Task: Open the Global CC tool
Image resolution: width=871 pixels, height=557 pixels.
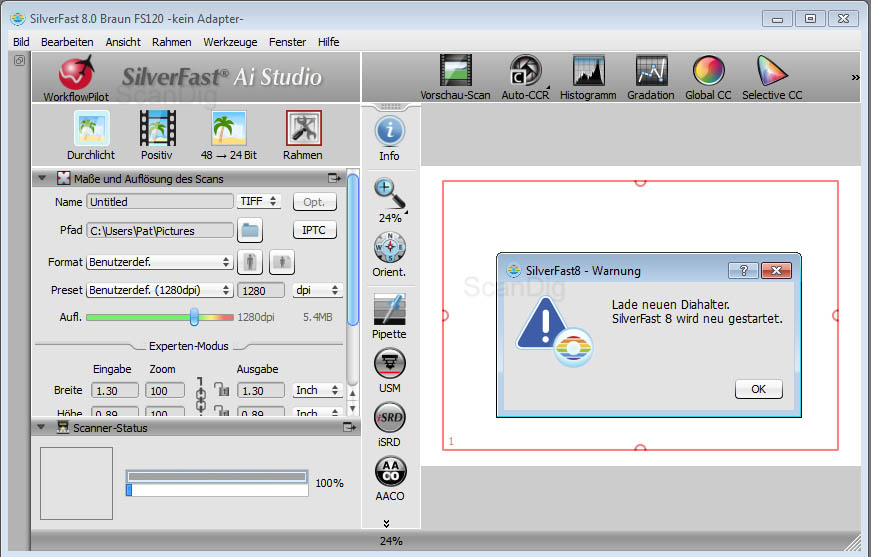Action: tap(708, 78)
